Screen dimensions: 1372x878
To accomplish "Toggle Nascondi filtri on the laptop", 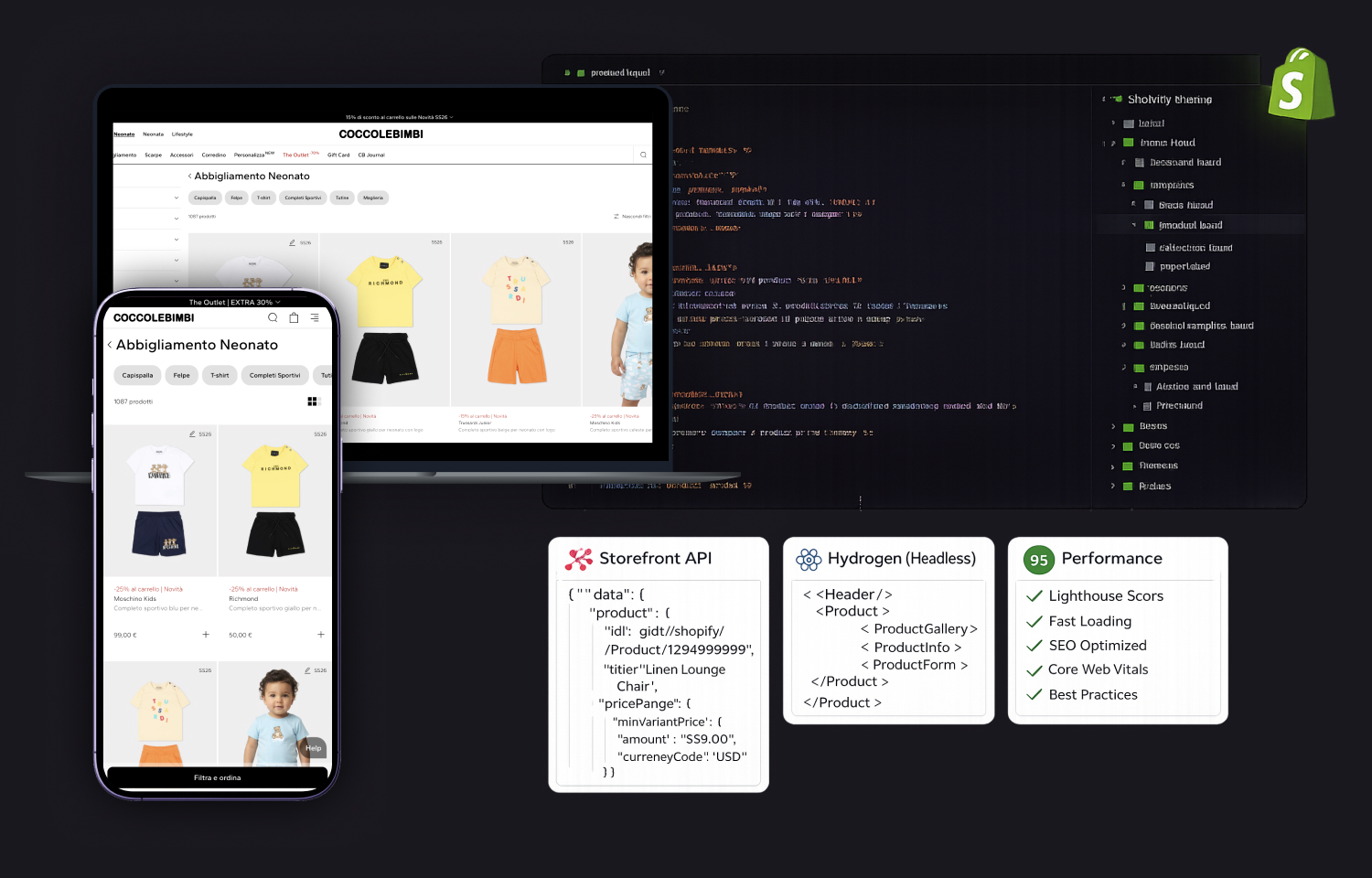I will [x=632, y=217].
